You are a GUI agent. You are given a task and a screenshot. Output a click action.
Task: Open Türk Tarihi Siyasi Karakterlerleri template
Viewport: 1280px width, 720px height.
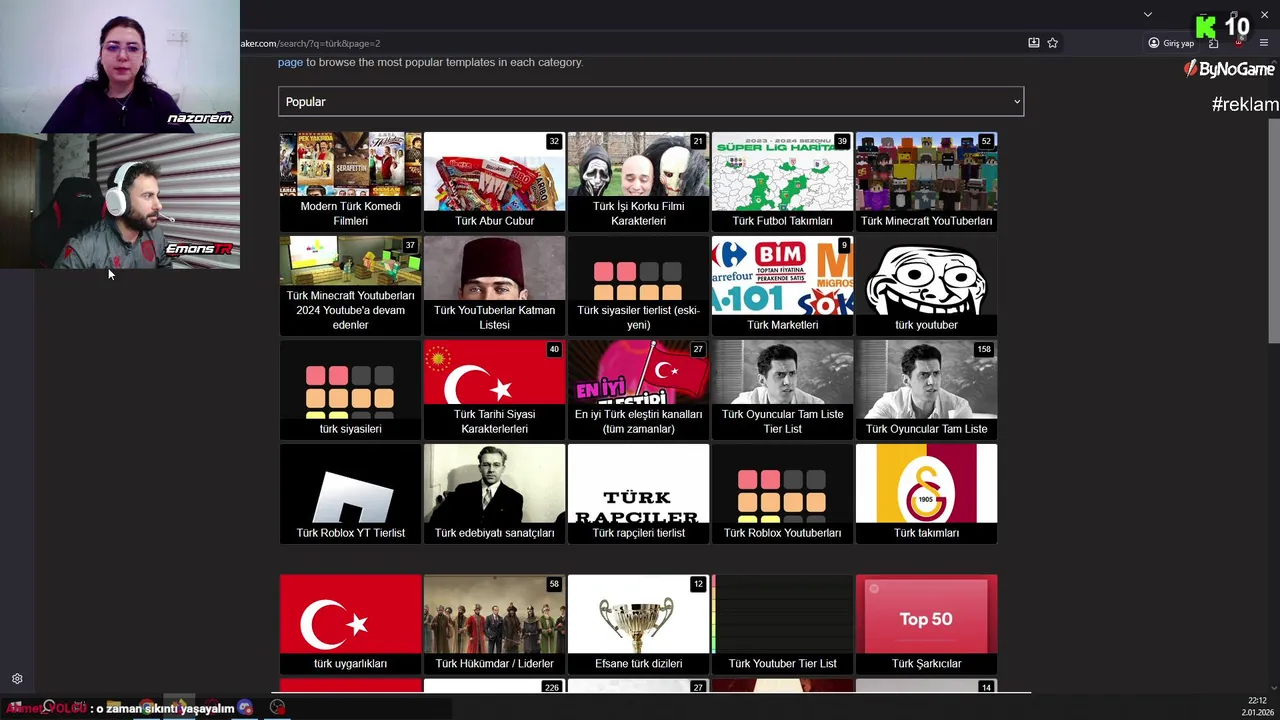(494, 390)
